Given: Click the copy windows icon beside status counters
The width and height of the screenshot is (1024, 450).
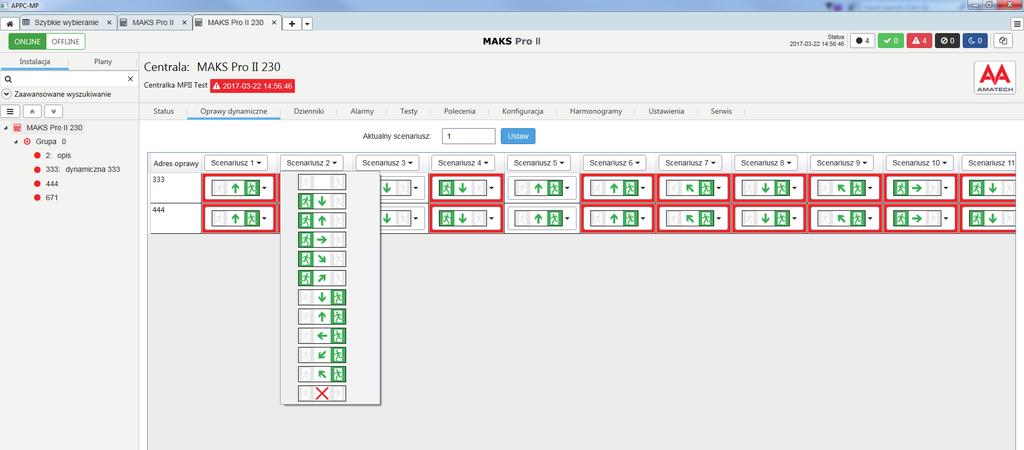Looking at the screenshot, I should pos(1002,40).
